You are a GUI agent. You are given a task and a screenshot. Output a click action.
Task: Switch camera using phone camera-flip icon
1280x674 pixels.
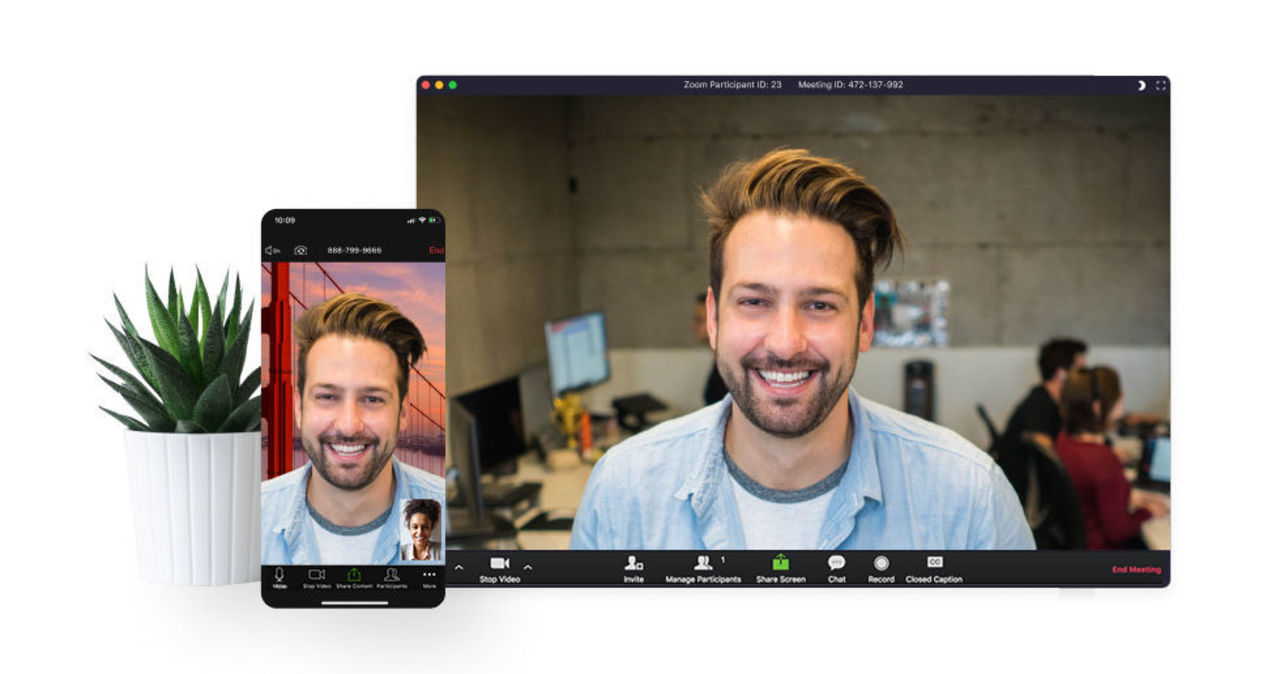(300, 250)
